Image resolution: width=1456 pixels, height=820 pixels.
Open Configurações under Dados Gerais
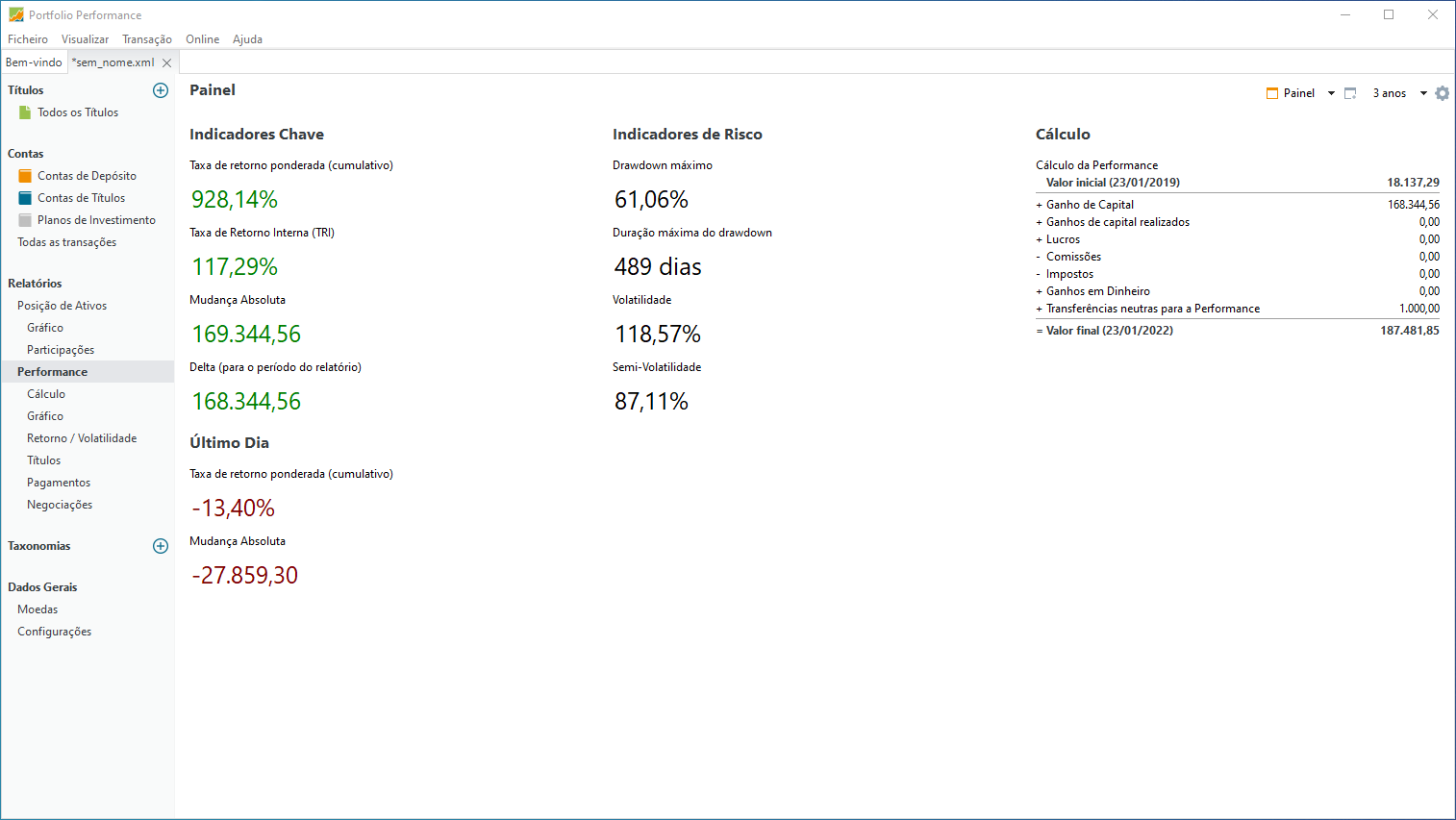click(x=54, y=632)
